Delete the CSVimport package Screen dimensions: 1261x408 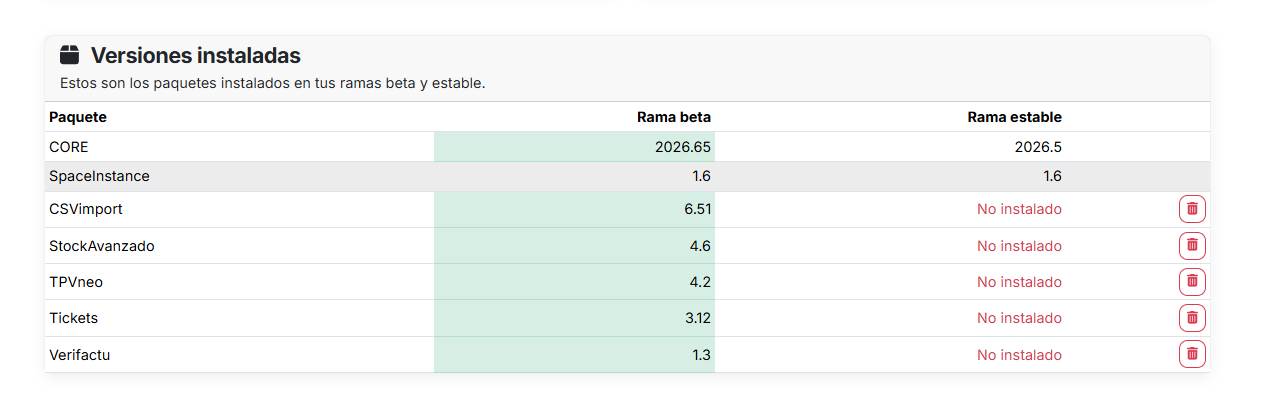point(1192,209)
